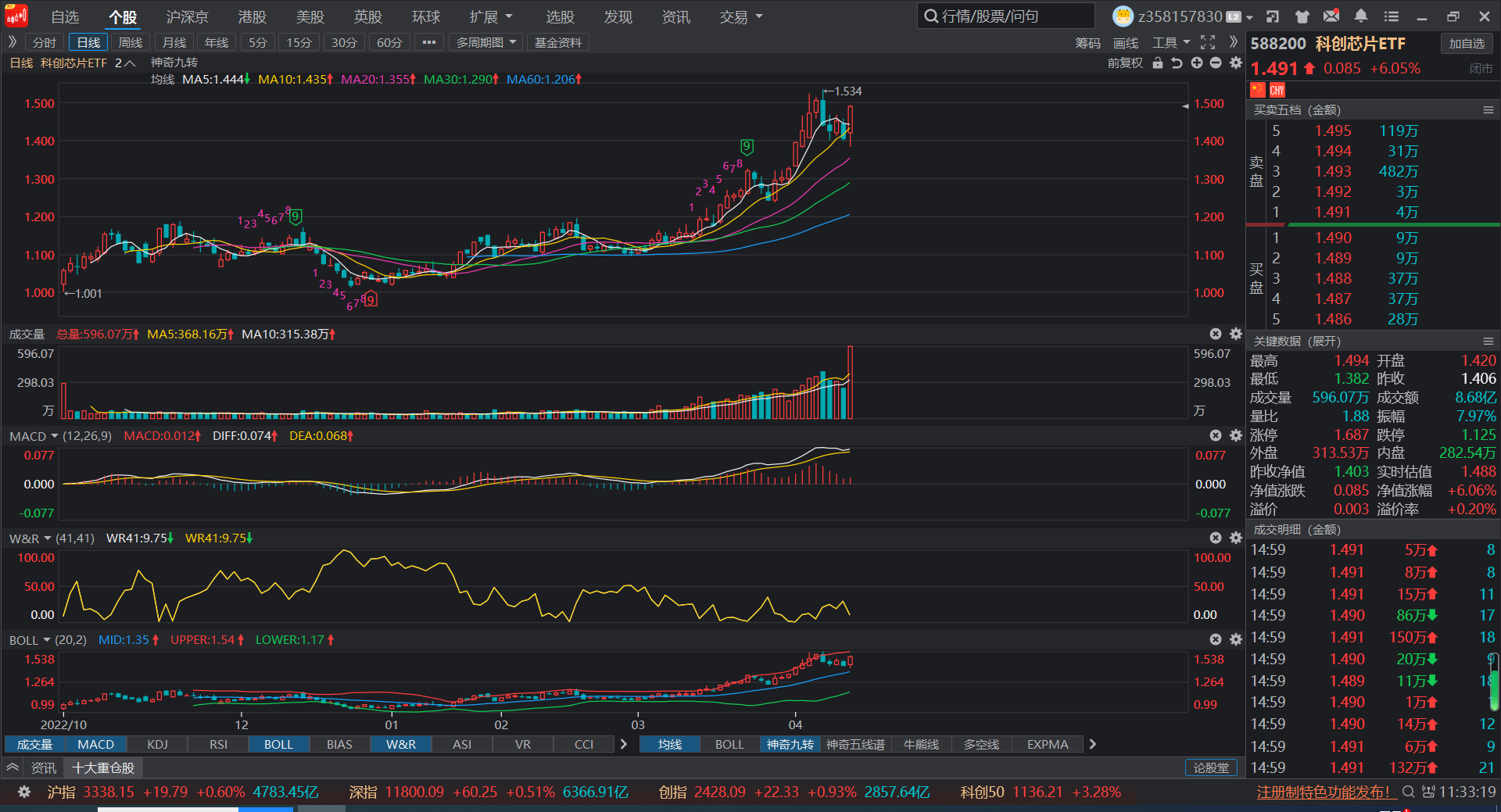
Task: Toggle the BOLL sub-indicator tab
Action: pyautogui.click(x=278, y=744)
